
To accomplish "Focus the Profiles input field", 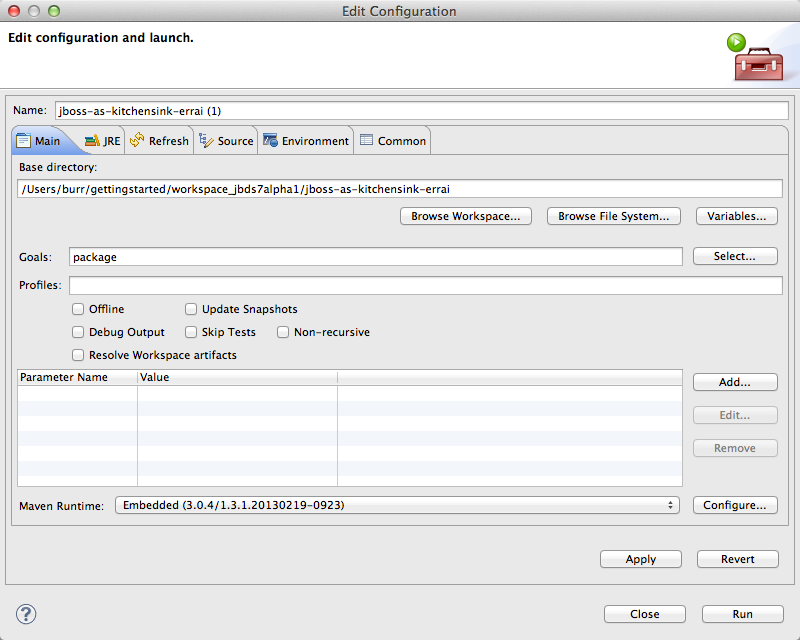I will [426, 285].
